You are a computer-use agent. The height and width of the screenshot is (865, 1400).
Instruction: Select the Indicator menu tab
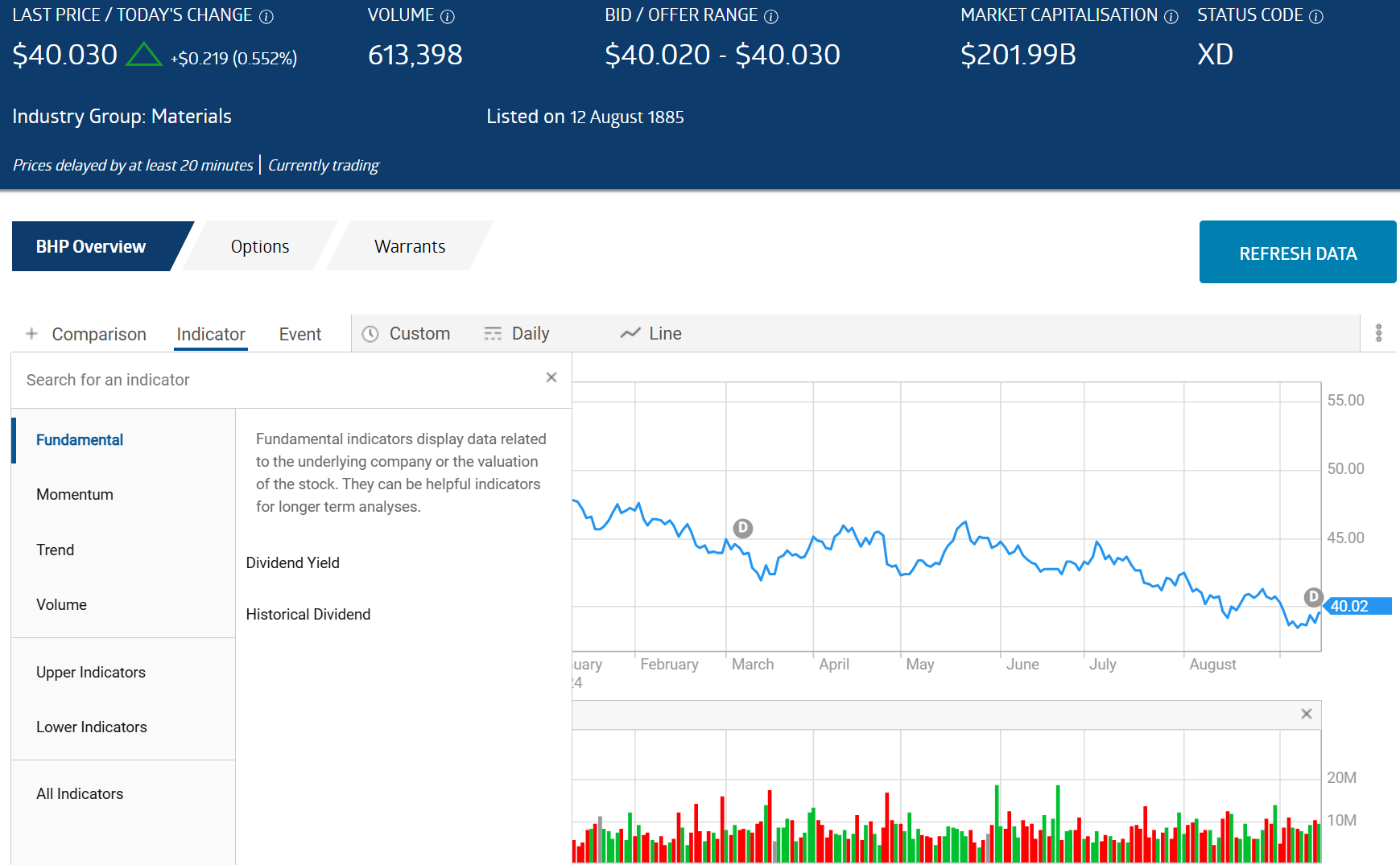point(211,334)
